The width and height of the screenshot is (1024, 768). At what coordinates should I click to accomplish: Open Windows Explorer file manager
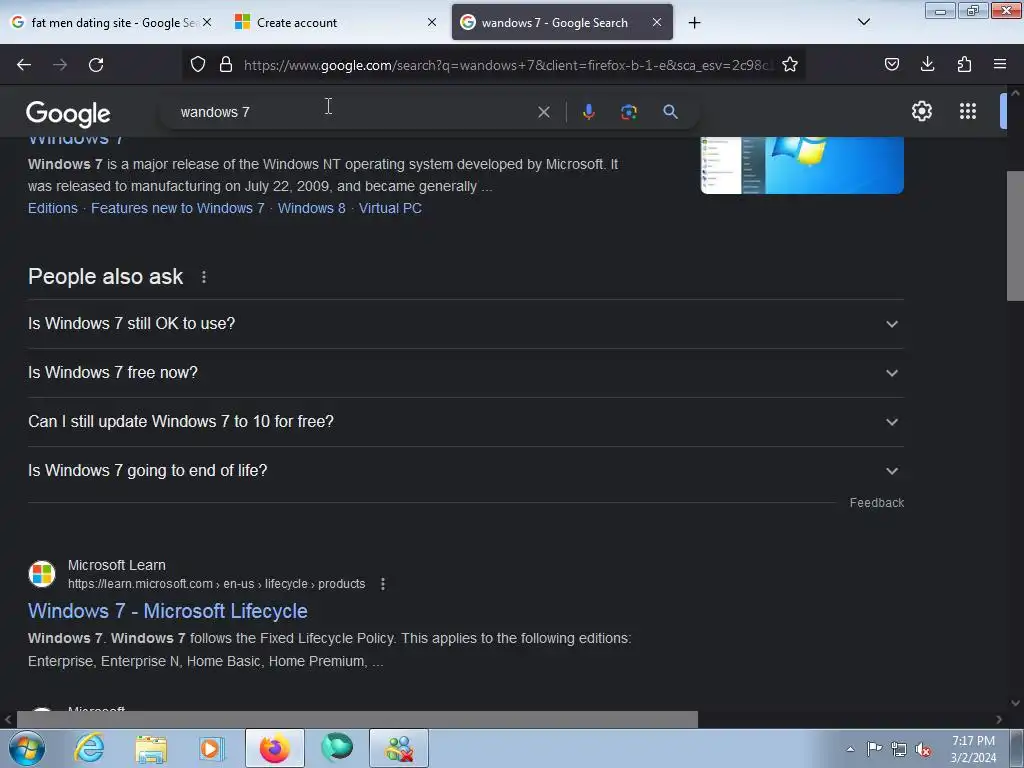[151, 749]
